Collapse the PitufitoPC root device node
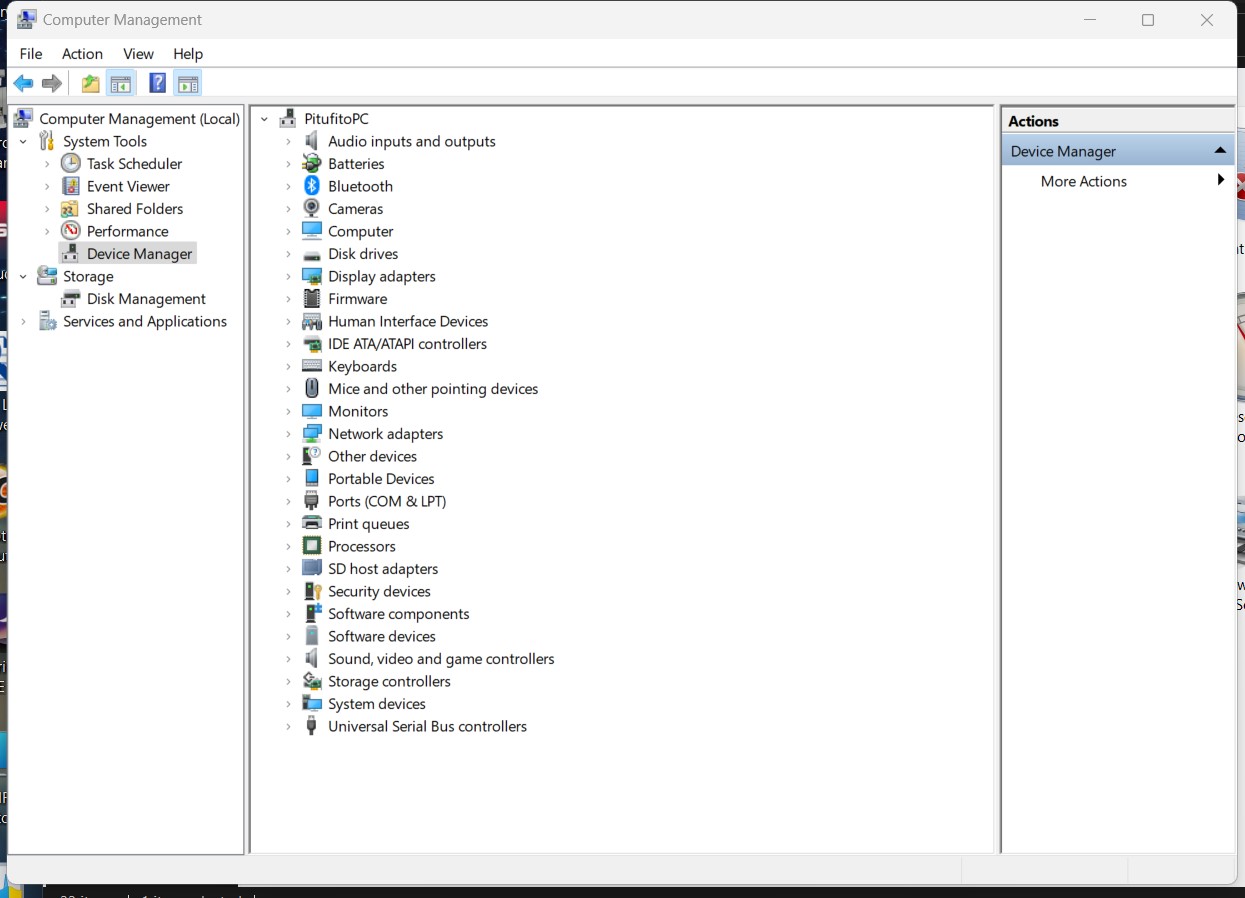The width and height of the screenshot is (1245, 898). (x=265, y=119)
